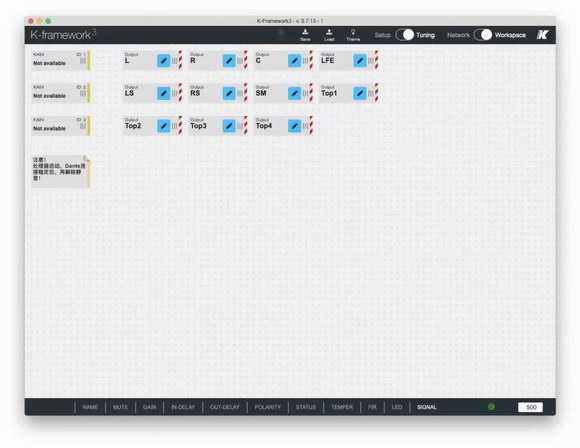Select the MUTE tab in bottom bar
The height and width of the screenshot is (448, 580).
tap(120, 407)
